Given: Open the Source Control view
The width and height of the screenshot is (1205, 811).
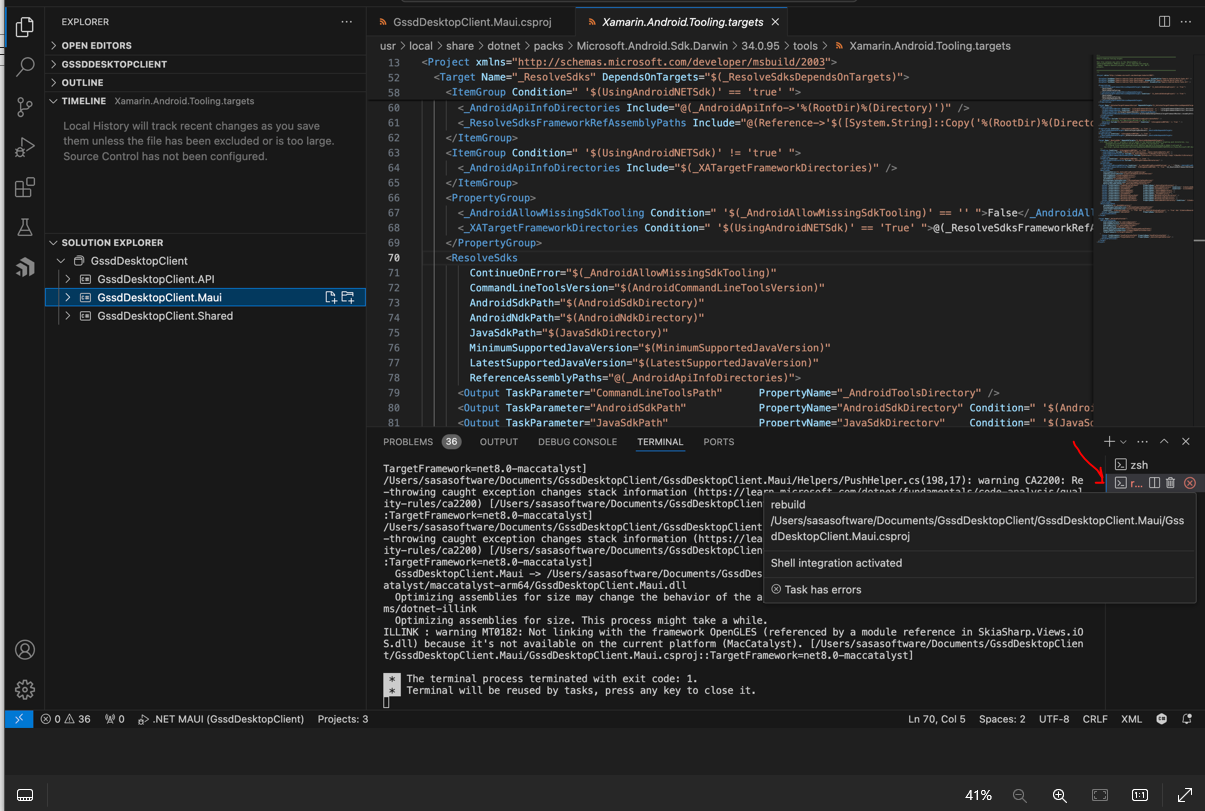Looking at the screenshot, I should coord(25,107).
